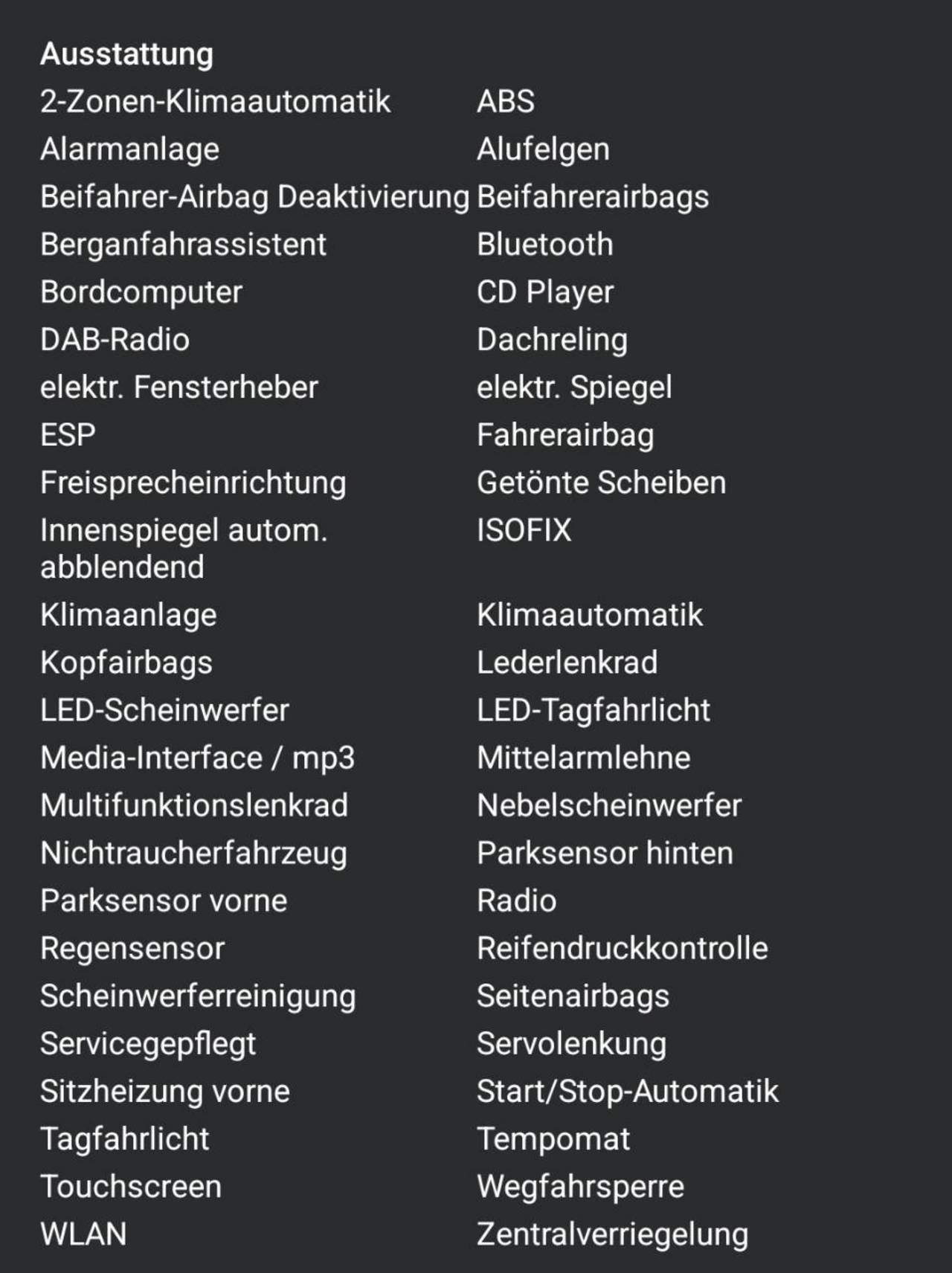Tap the Sitzheizung vorne item

pos(165,1092)
